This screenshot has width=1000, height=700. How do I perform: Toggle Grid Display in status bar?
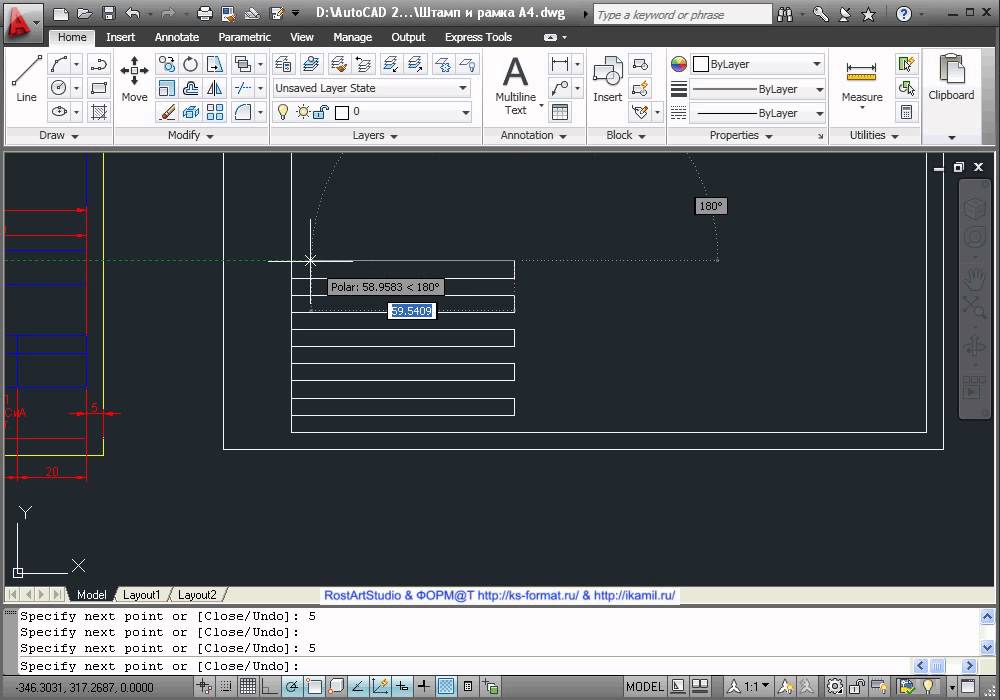246,687
